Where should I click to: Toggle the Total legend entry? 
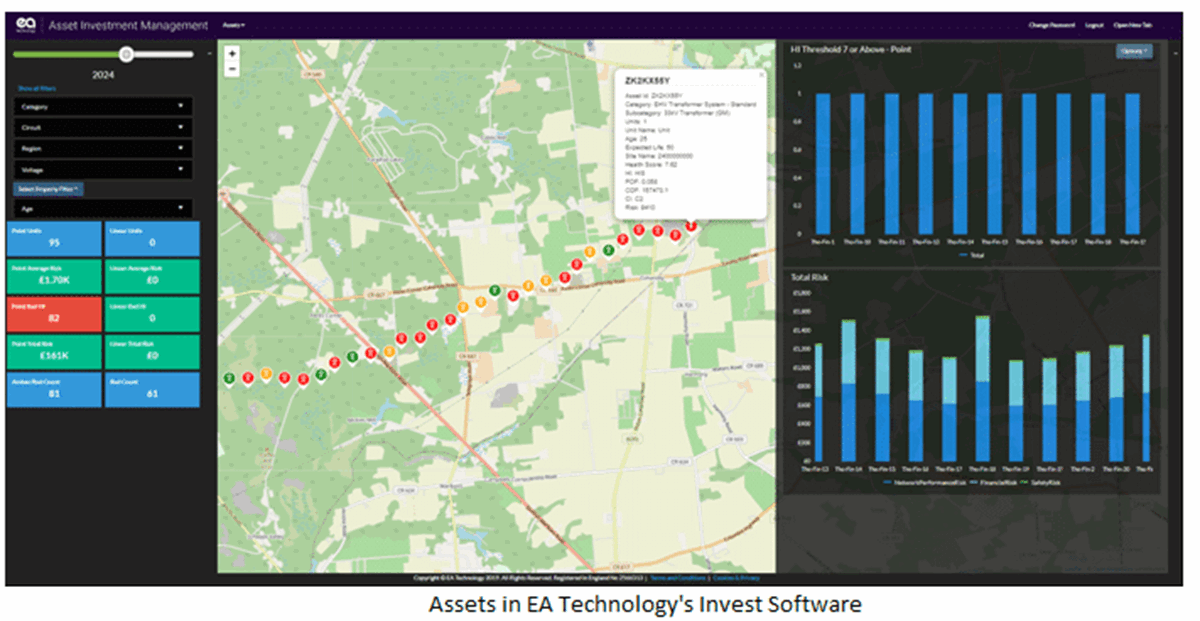[971, 256]
